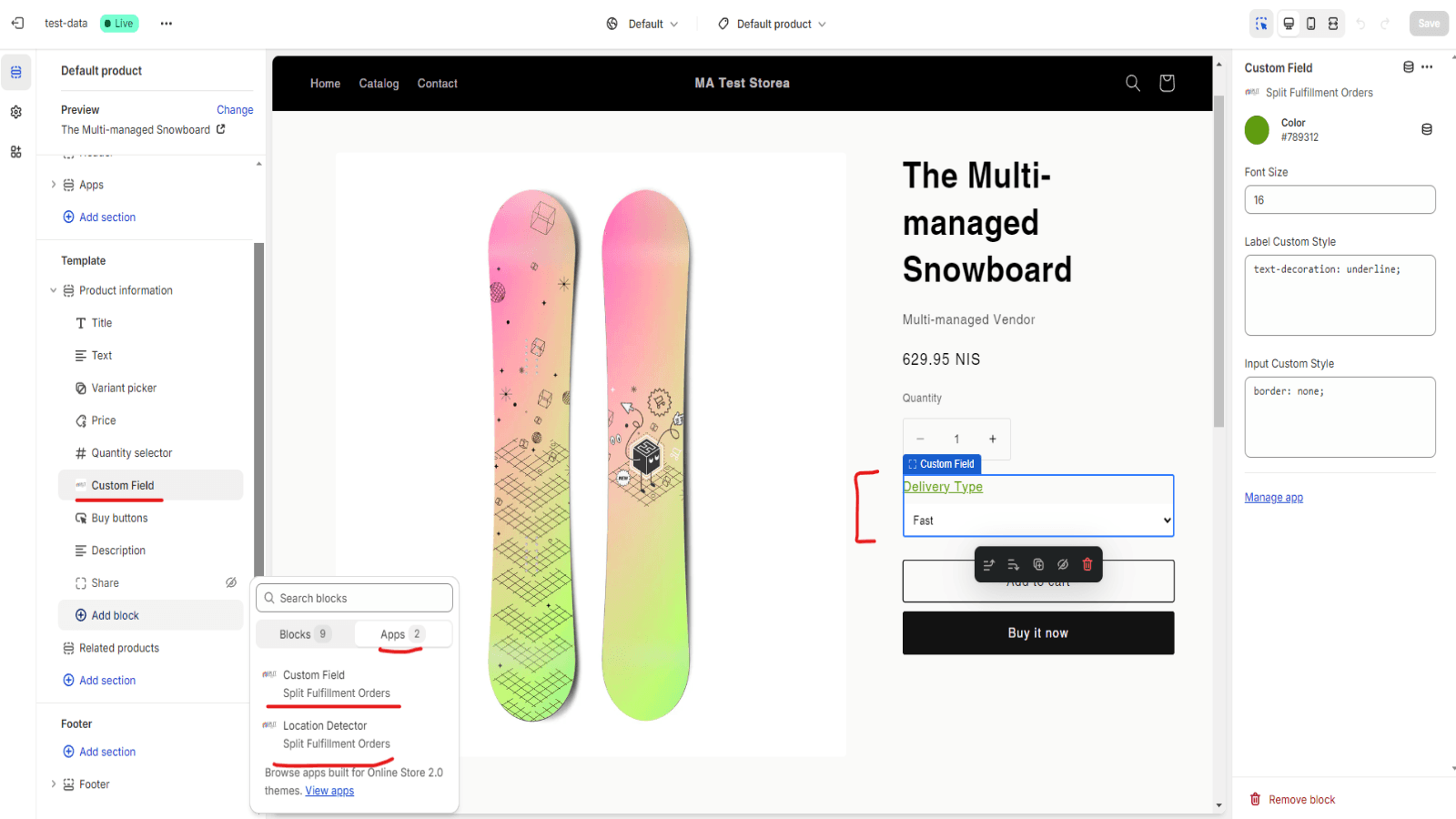Focus the Font Size input field

click(1340, 200)
